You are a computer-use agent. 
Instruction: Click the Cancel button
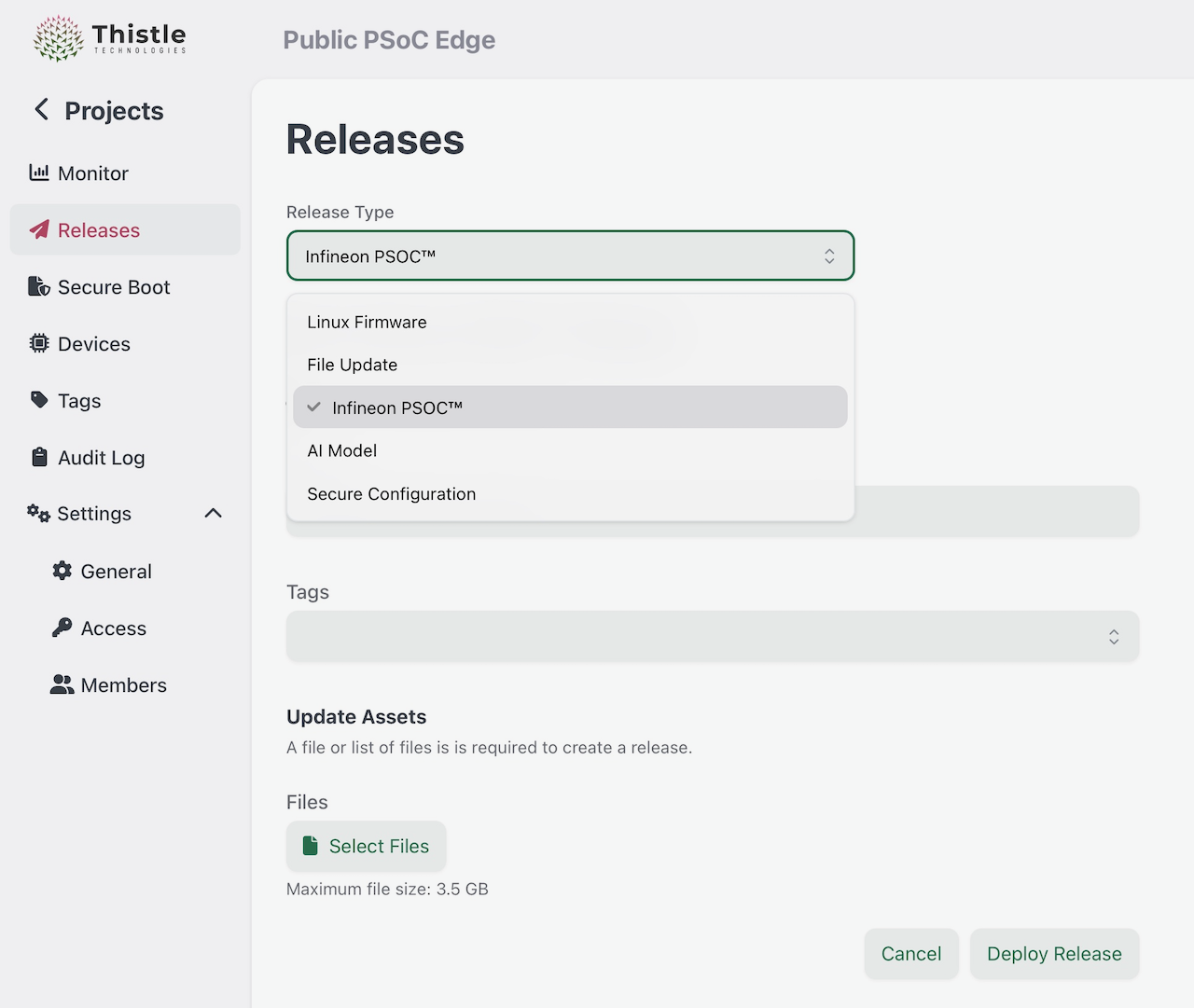coord(911,953)
